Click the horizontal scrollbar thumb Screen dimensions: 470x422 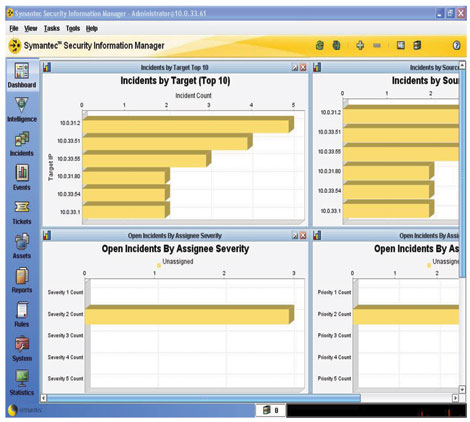coord(204,398)
